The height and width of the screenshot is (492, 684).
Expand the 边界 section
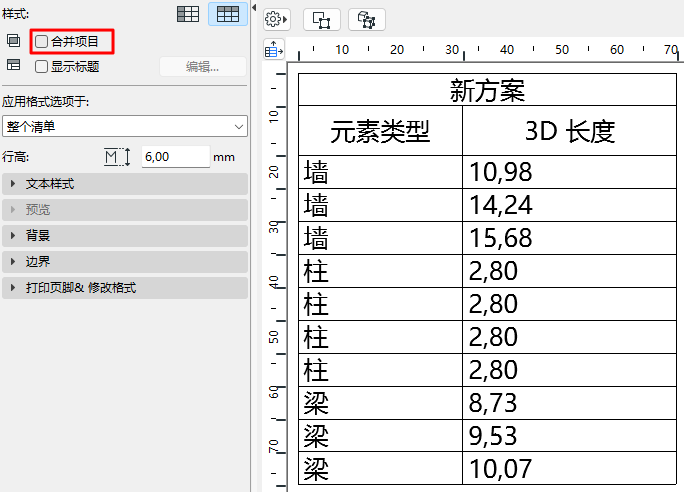pyautogui.click(x=125, y=262)
